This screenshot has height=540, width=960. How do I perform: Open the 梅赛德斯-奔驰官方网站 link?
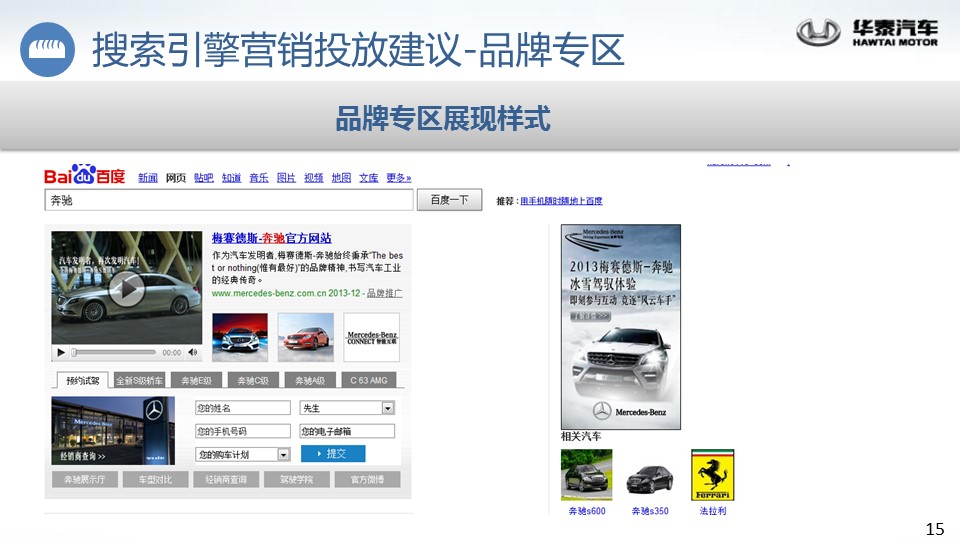point(271,238)
